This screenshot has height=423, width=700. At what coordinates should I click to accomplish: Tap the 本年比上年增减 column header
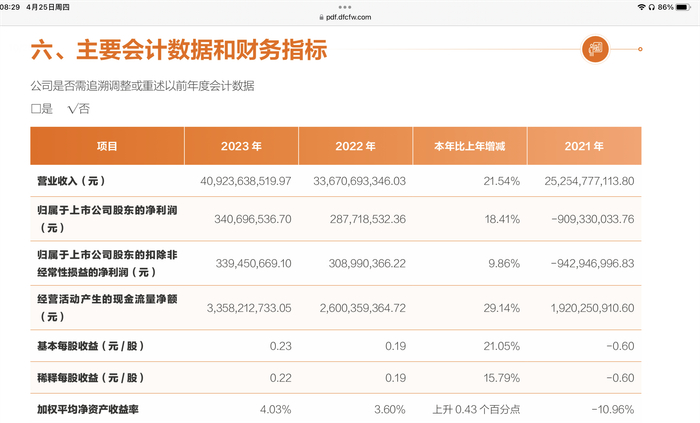coord(470,146)
